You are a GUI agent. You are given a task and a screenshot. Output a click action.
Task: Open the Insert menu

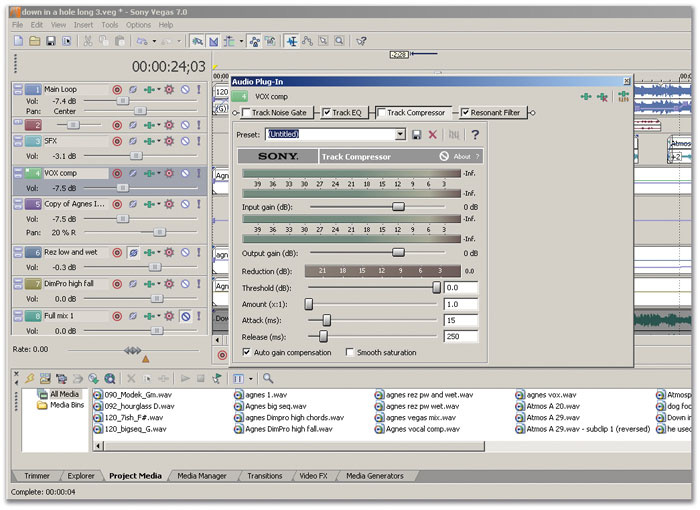coord(83,25)
